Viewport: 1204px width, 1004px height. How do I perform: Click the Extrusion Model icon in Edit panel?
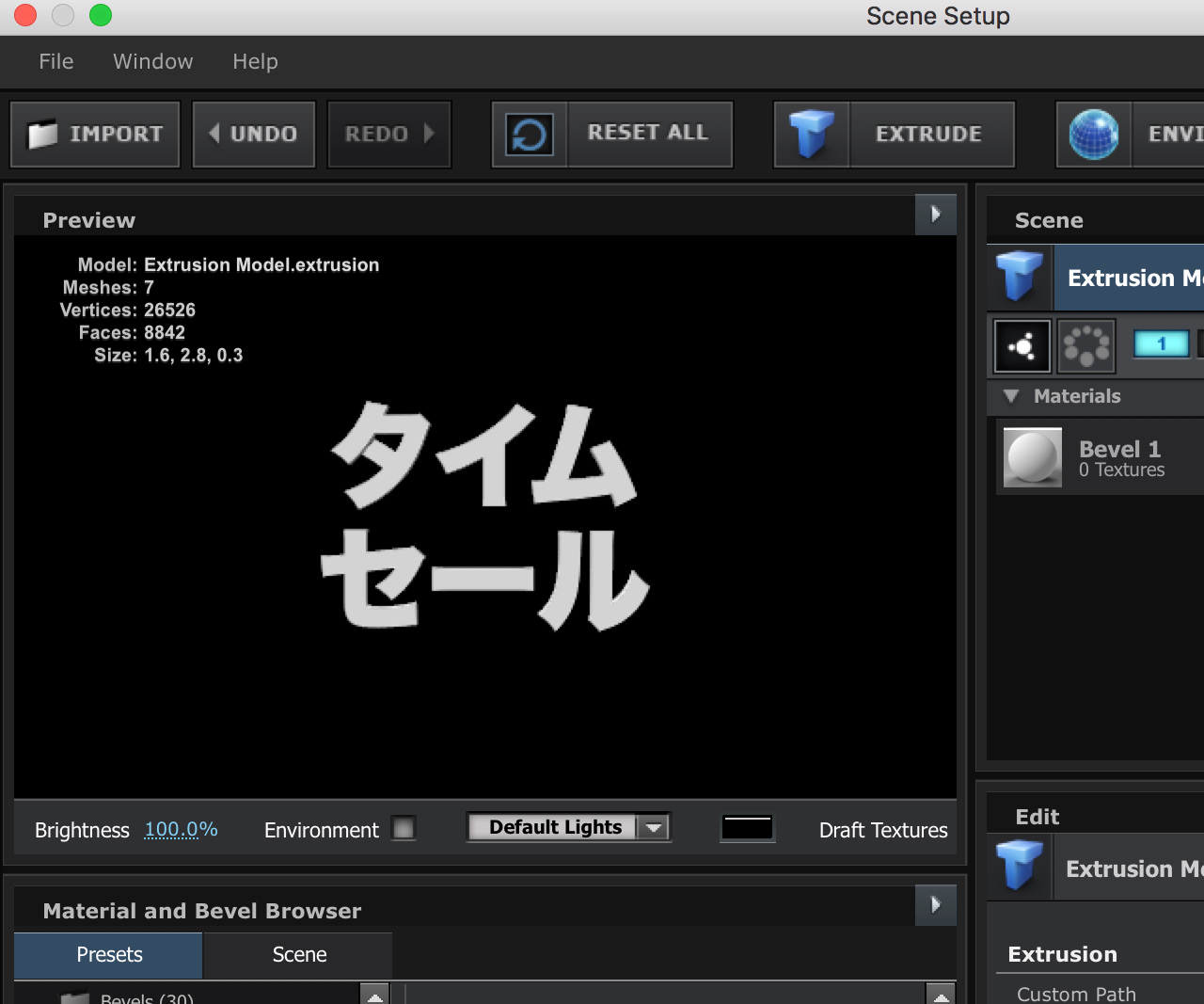(x=1020, y=867)
